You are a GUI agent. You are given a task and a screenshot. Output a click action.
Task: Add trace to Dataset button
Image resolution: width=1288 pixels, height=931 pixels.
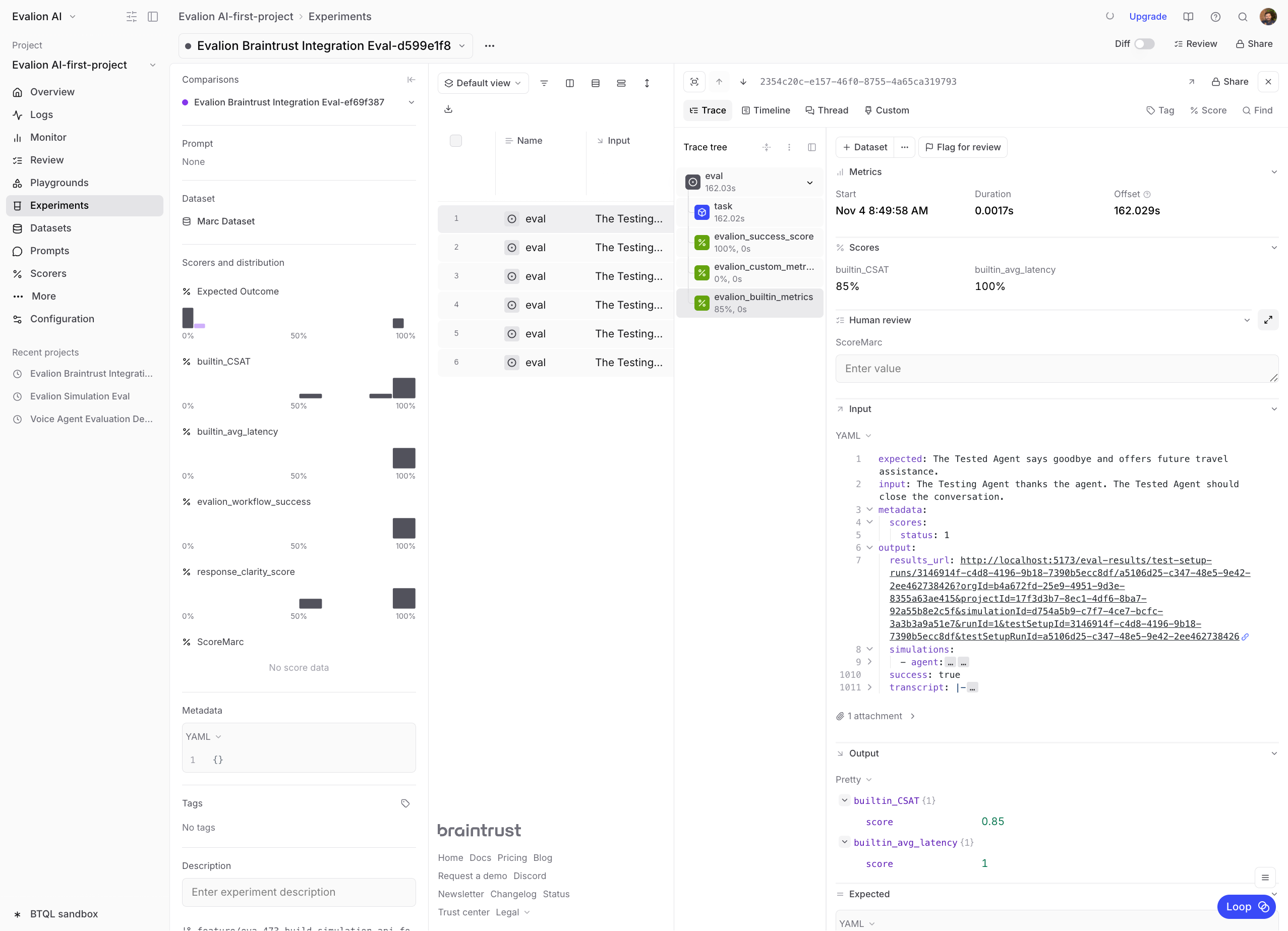tap(865, 147)
